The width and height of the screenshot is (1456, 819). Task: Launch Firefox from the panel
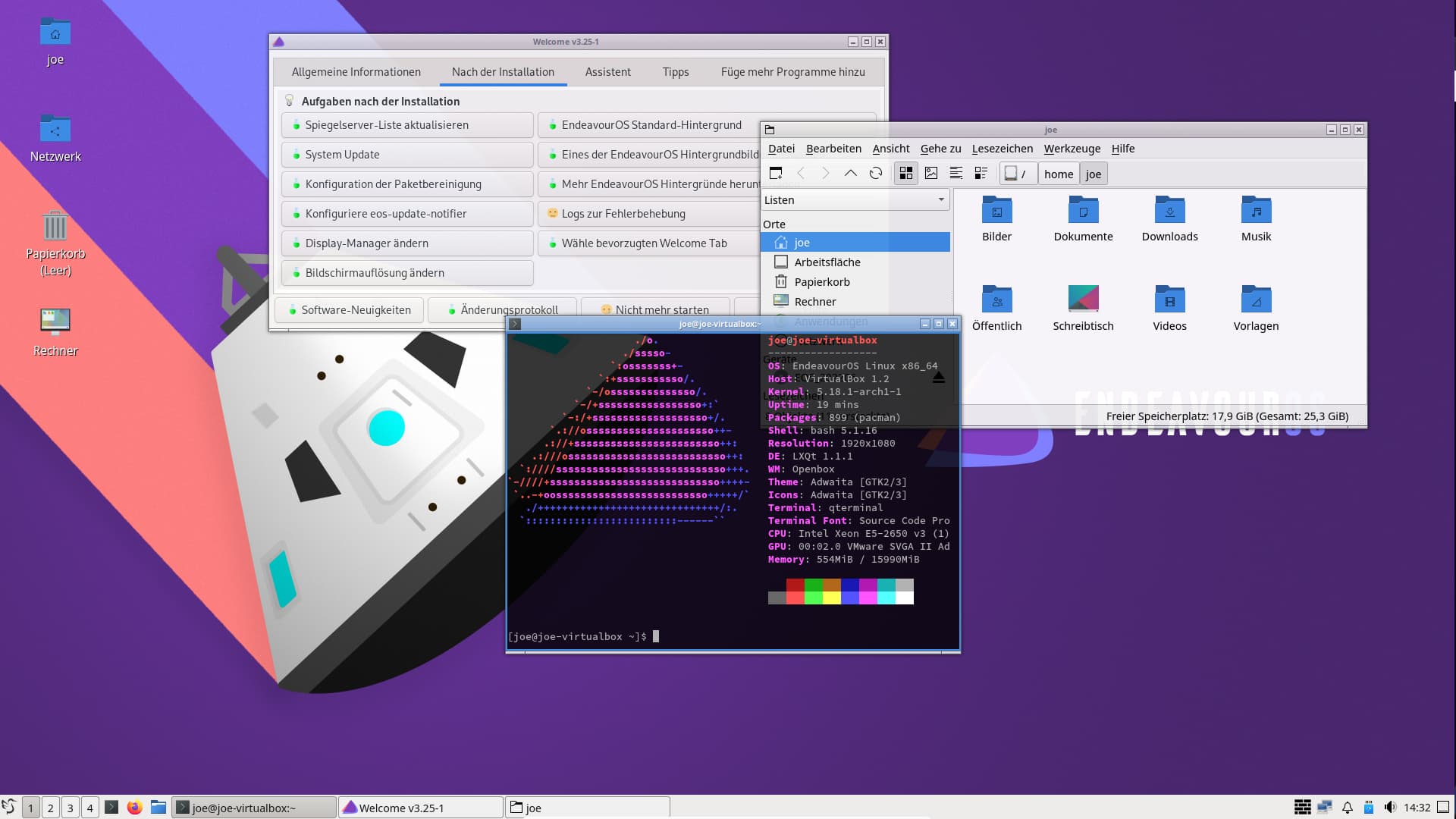(x=135, y=807)
